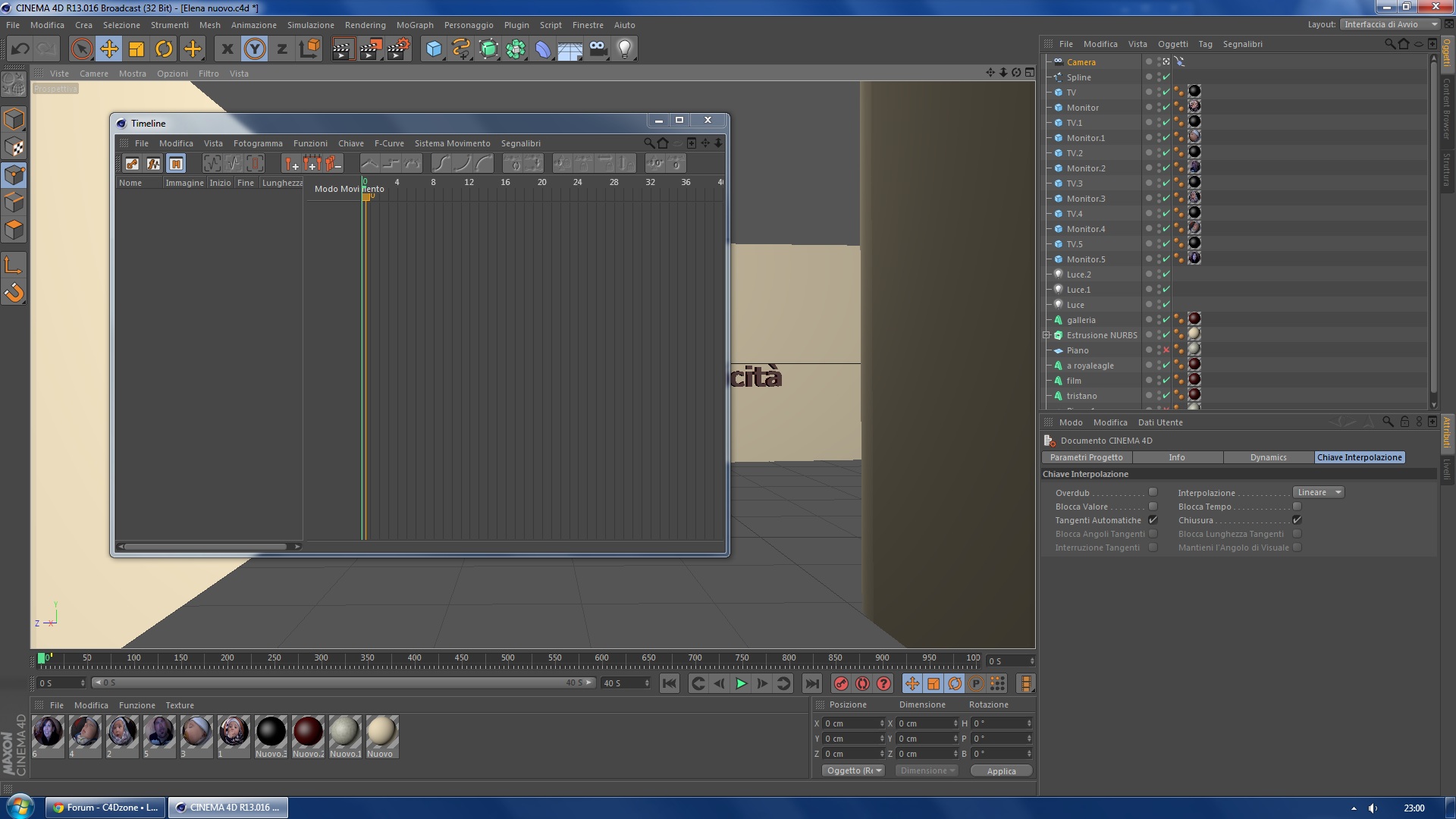Click the Applica button
Viewport: 1456px width, 819px height.
coord(1001,770)
